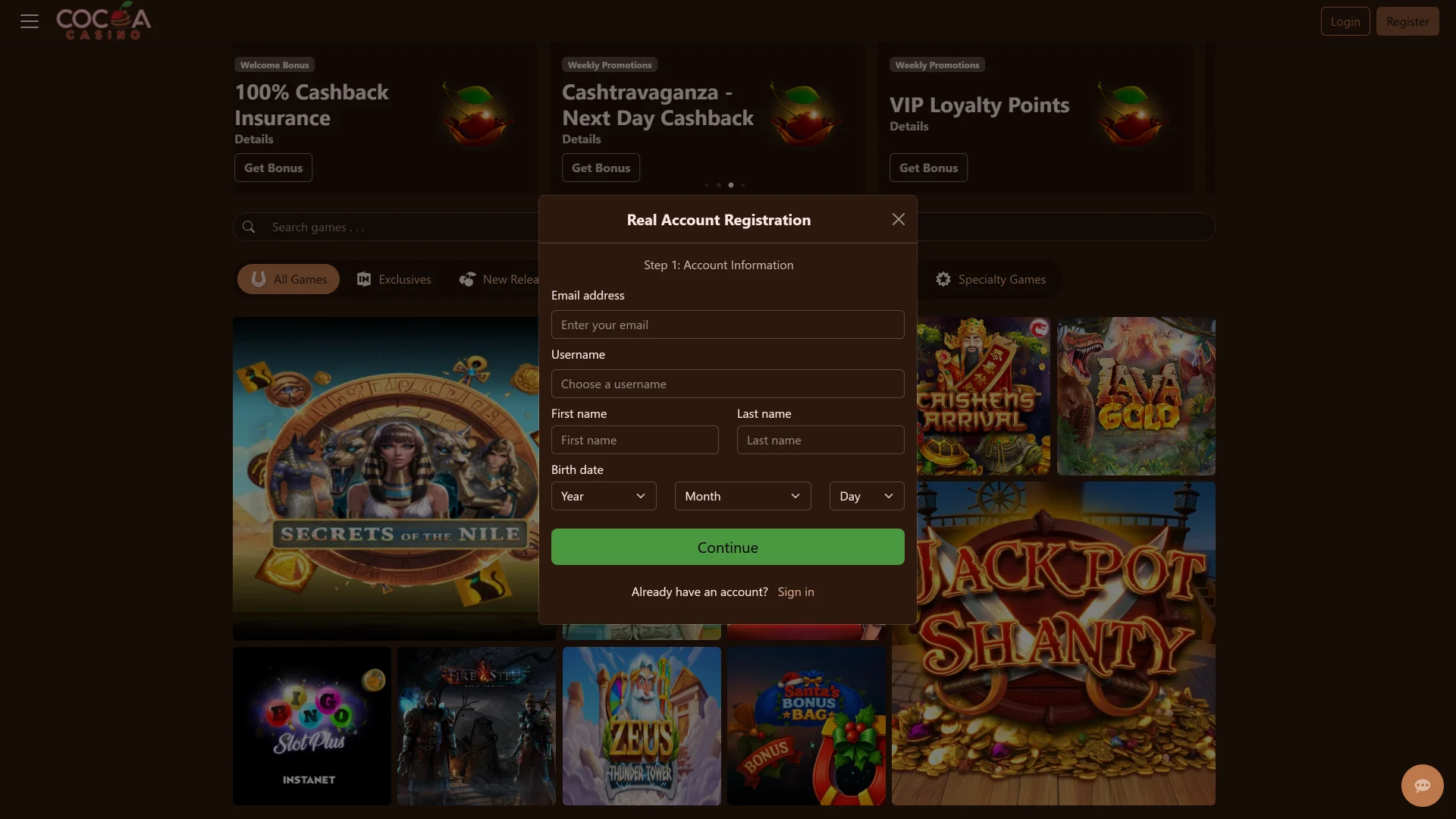
Task: Get Bonus for Cashtravaganza Next Day Cashback
Action: click(x=601, y=168)
